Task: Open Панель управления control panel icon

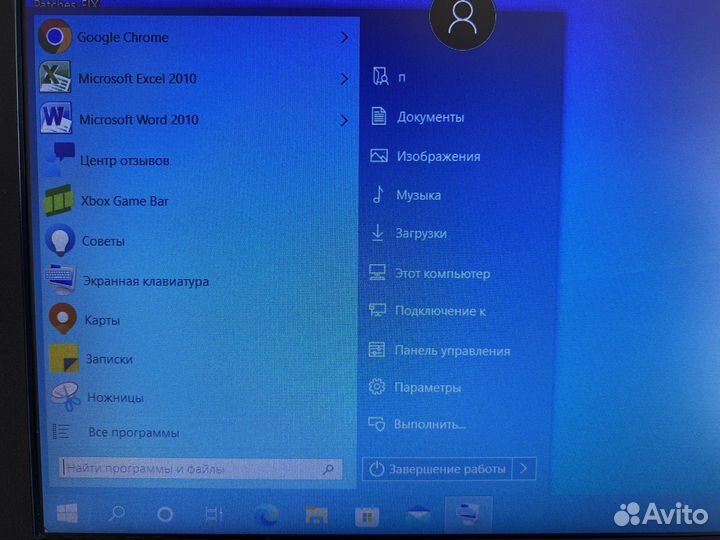Action: click(377, 350)
